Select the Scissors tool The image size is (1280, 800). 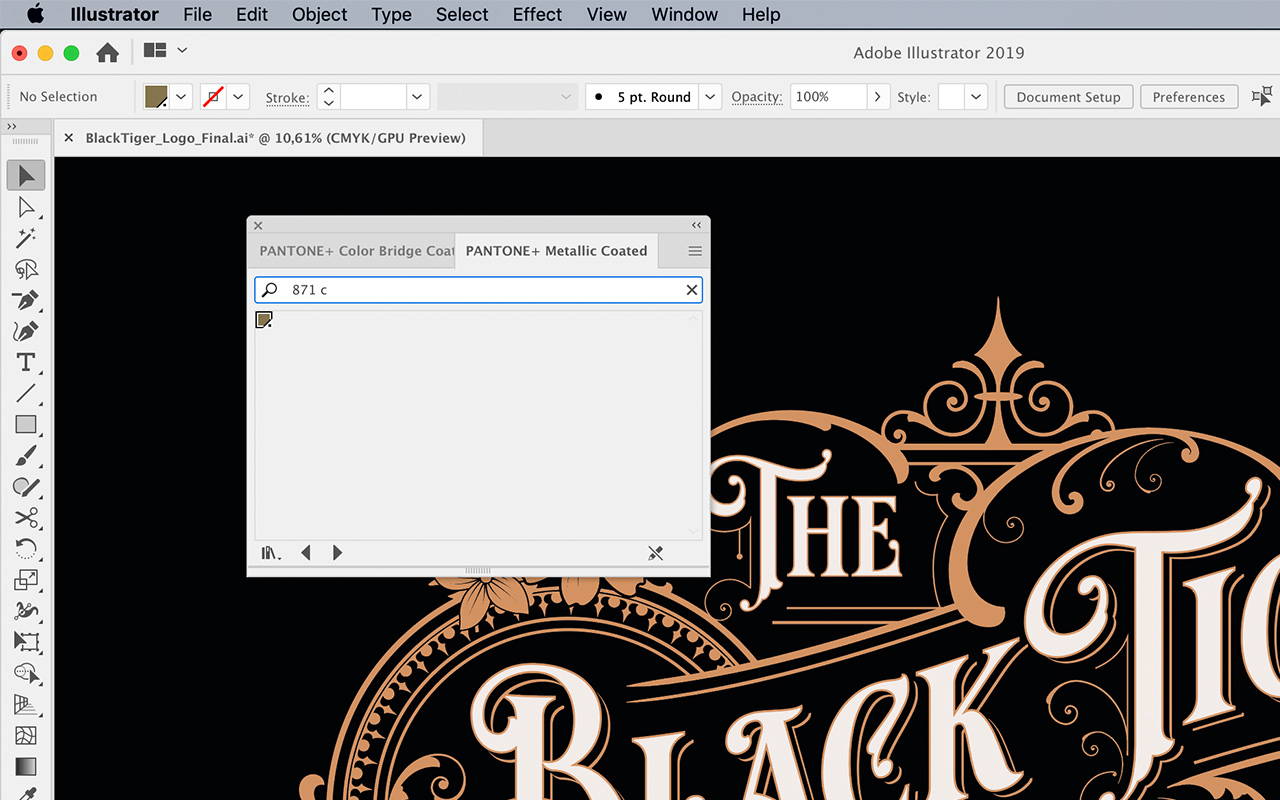pos(26,518)
